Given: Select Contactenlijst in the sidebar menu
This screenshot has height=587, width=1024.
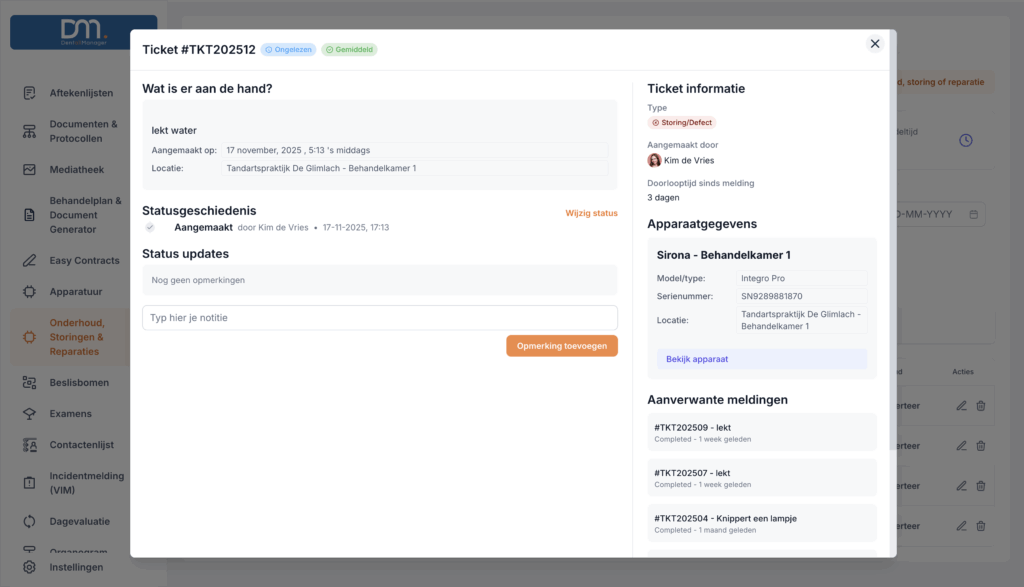Looking at the screenshot, I should tap(81, 444).
